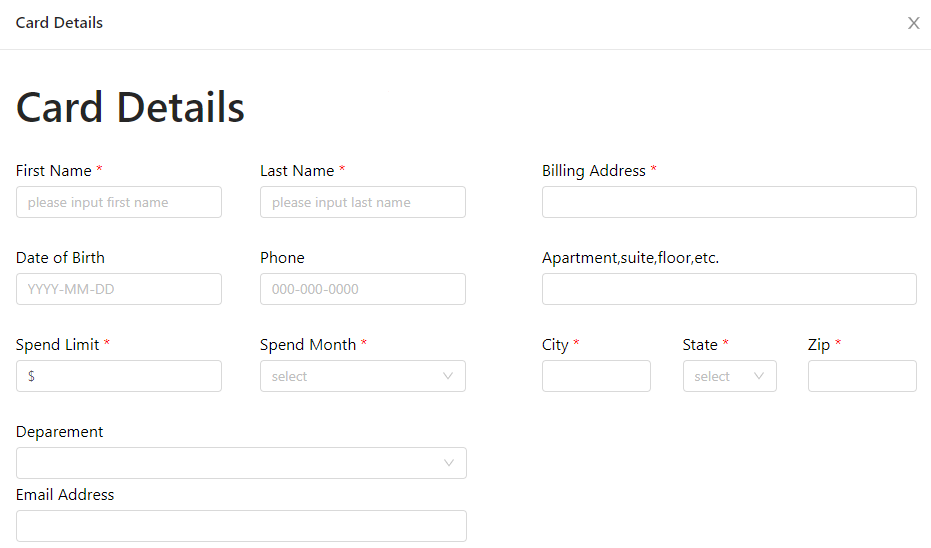Select the Date of Birth field
Image resolution: width=931 pixels, height=548 pixels.
point(118,289)
